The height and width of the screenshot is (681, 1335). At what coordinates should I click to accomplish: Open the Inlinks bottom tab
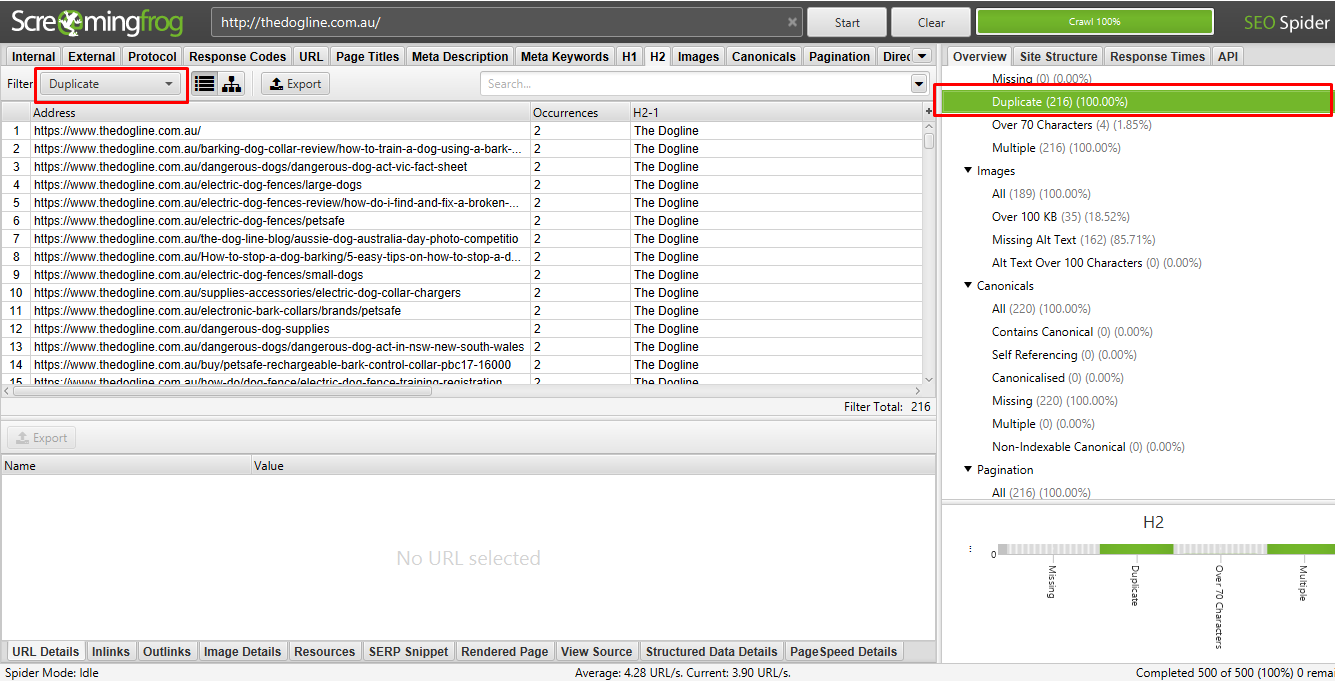point(111,652)
